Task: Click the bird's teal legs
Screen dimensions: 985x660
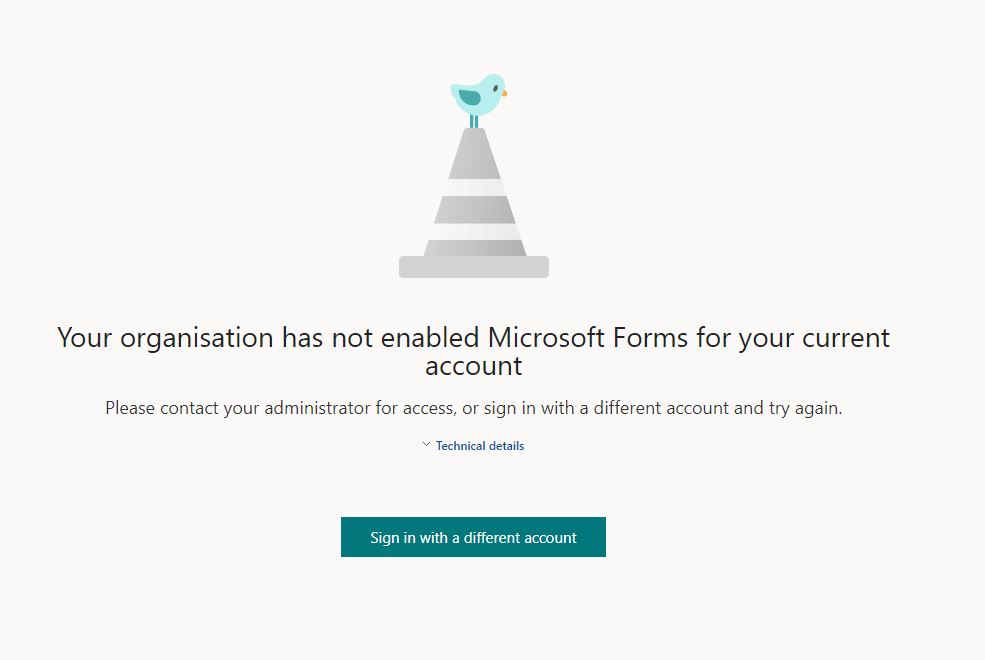Action: (x=474, y=121)
